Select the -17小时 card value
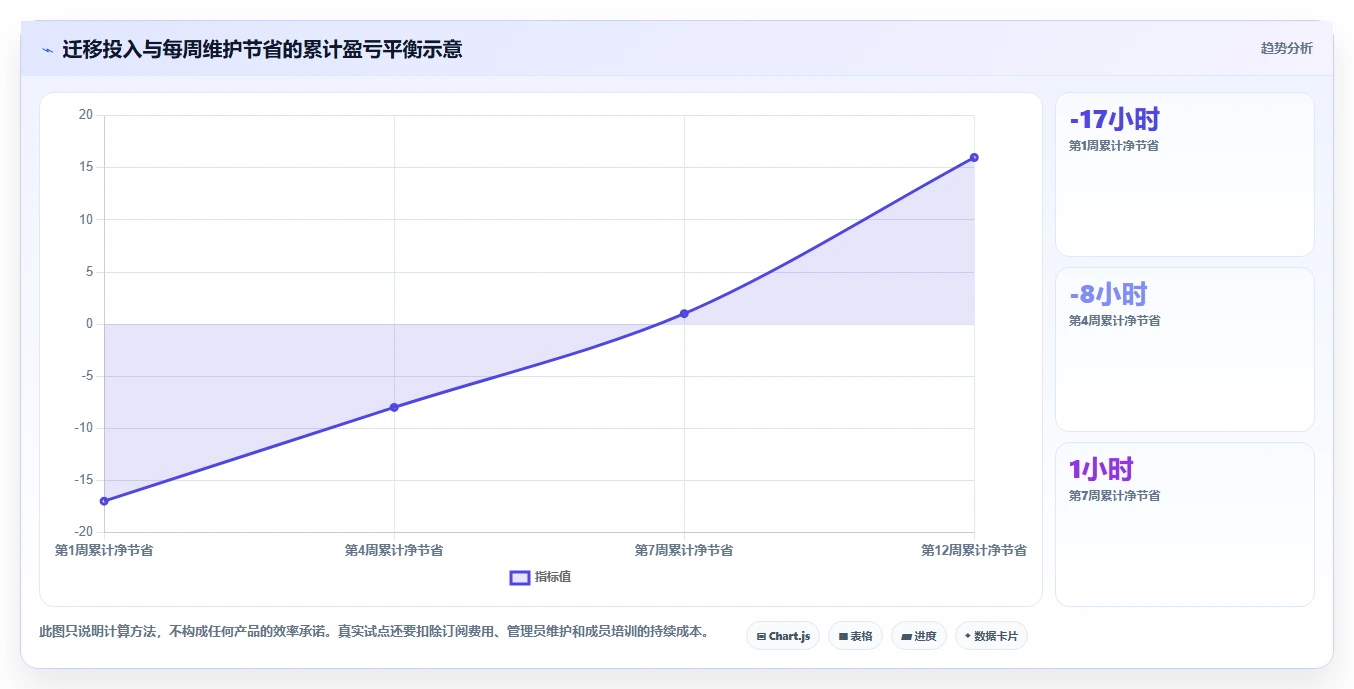1354x689 pixels. point(1114,120)
